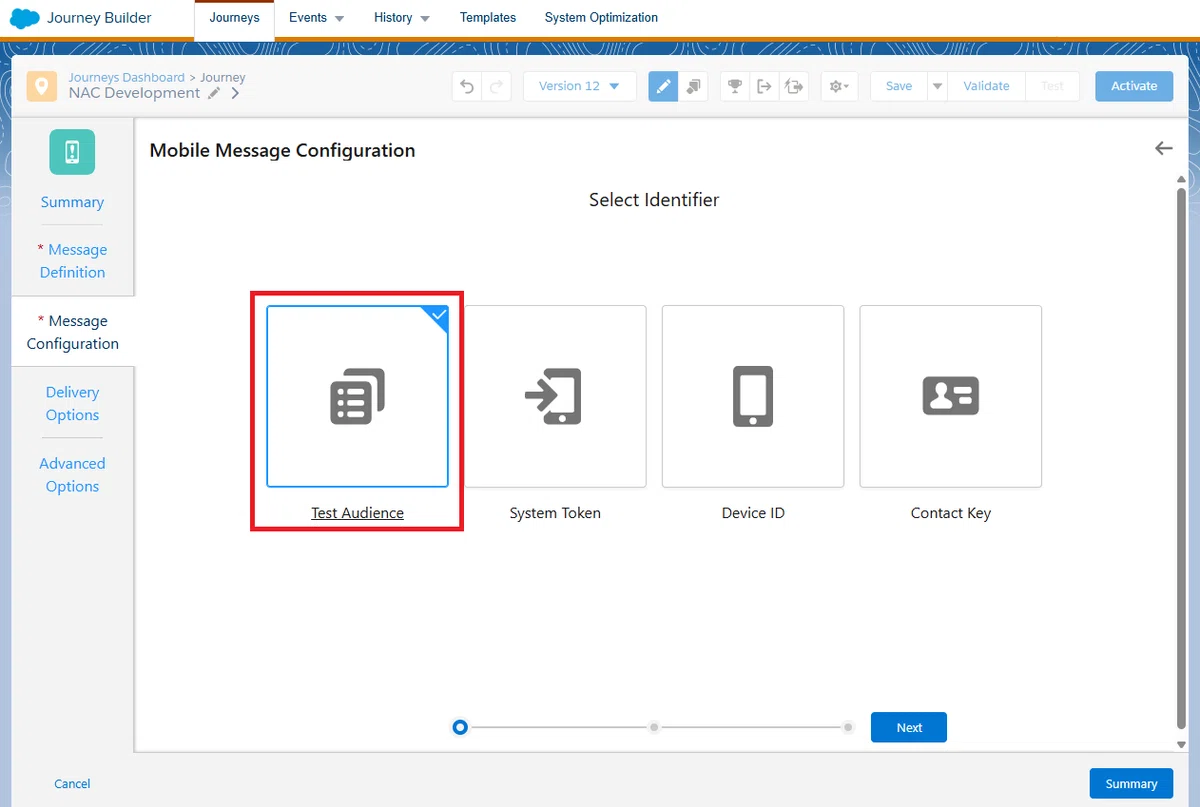Click the Validate button
The width and height of the screenshot is (1200, 807).
986,86
